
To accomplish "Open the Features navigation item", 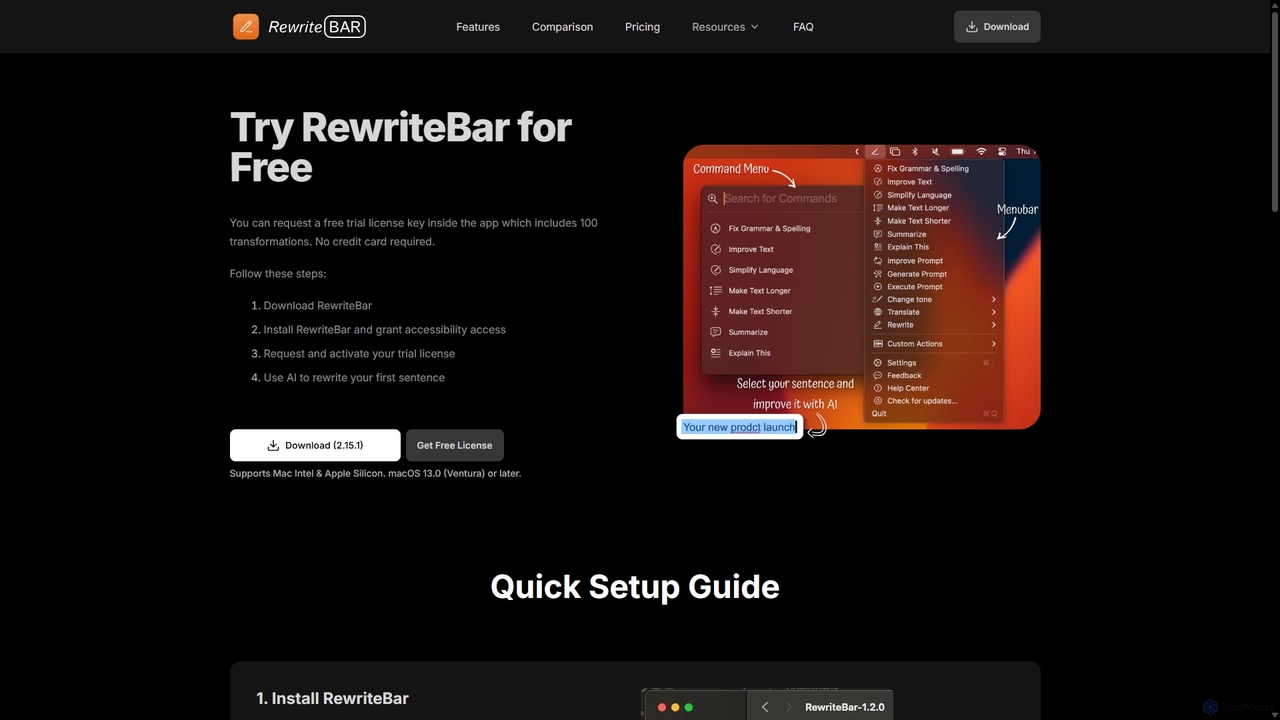I will click(x=478, y=27).
